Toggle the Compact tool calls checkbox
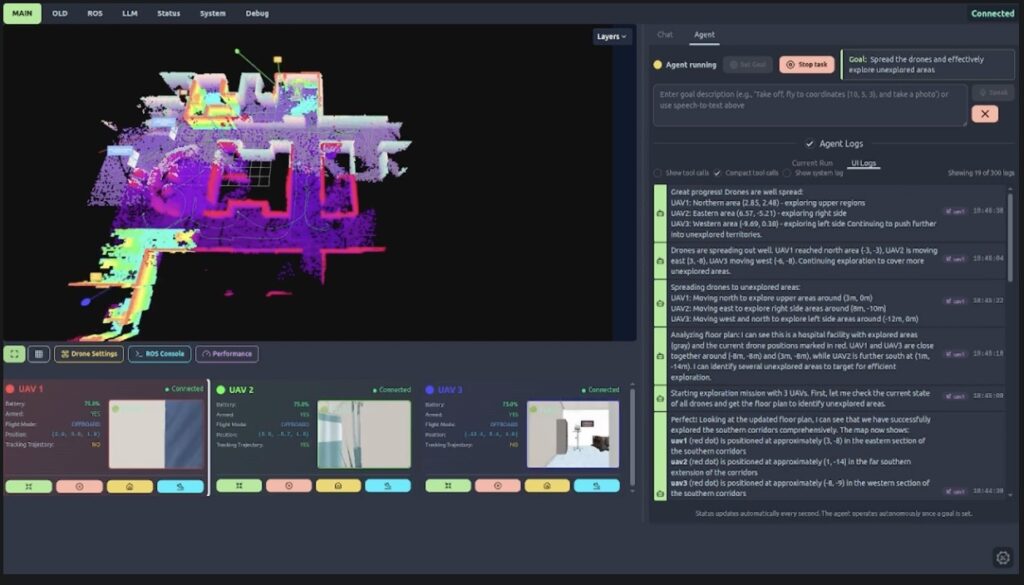The image size is (1024, 585). click(717, 173)
